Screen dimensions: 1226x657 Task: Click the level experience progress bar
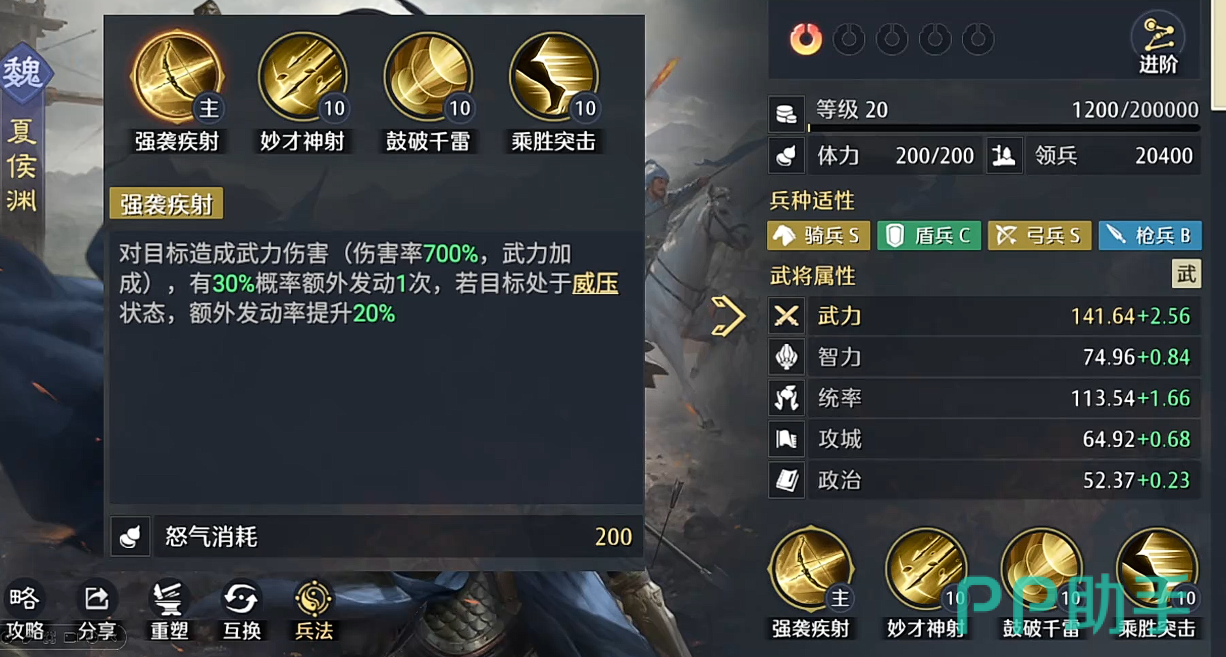1003,128
